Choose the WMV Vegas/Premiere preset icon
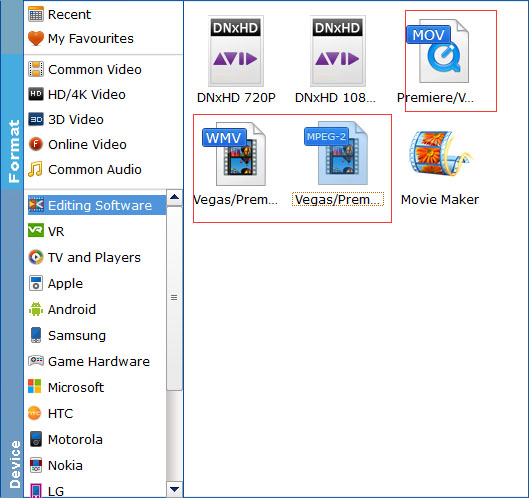This screenshot has height=498, width=529. [234, 154]
